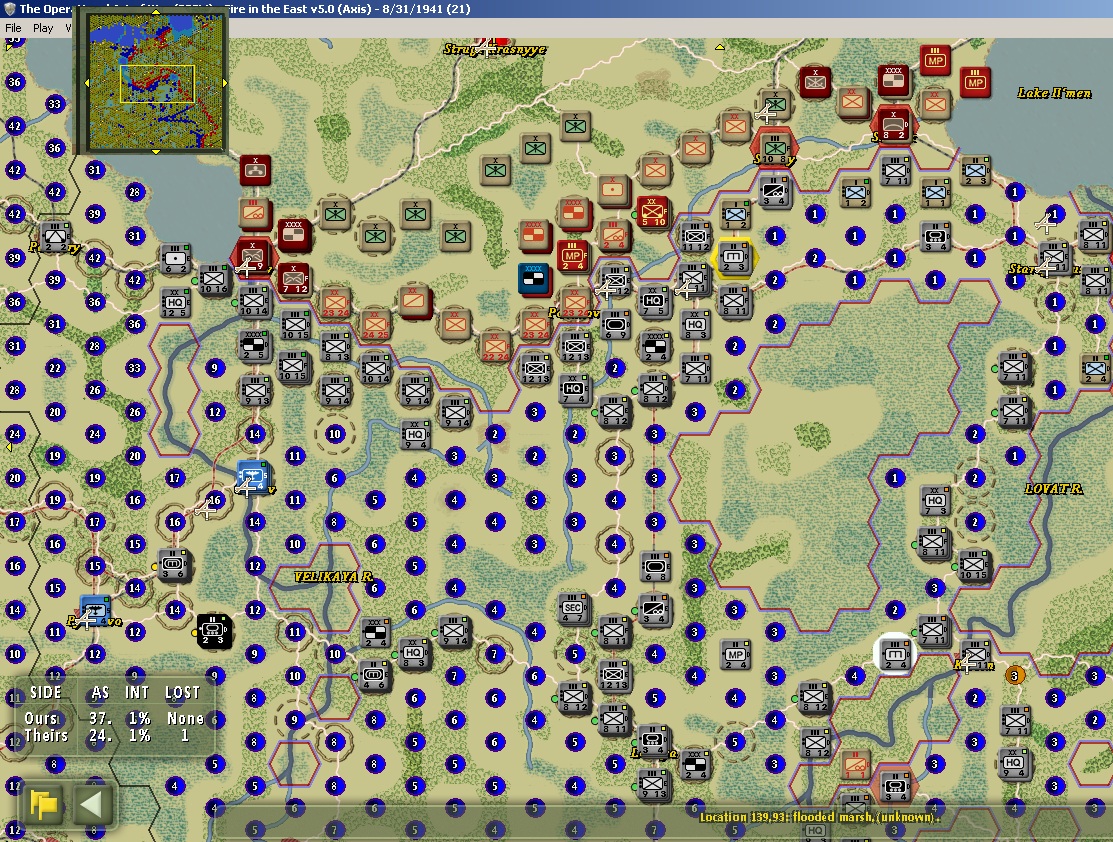The width and height of the screenshot is (1113, 842).
Task: Select the XXXX flag unit marked 2 5
Action: [254, 345]
